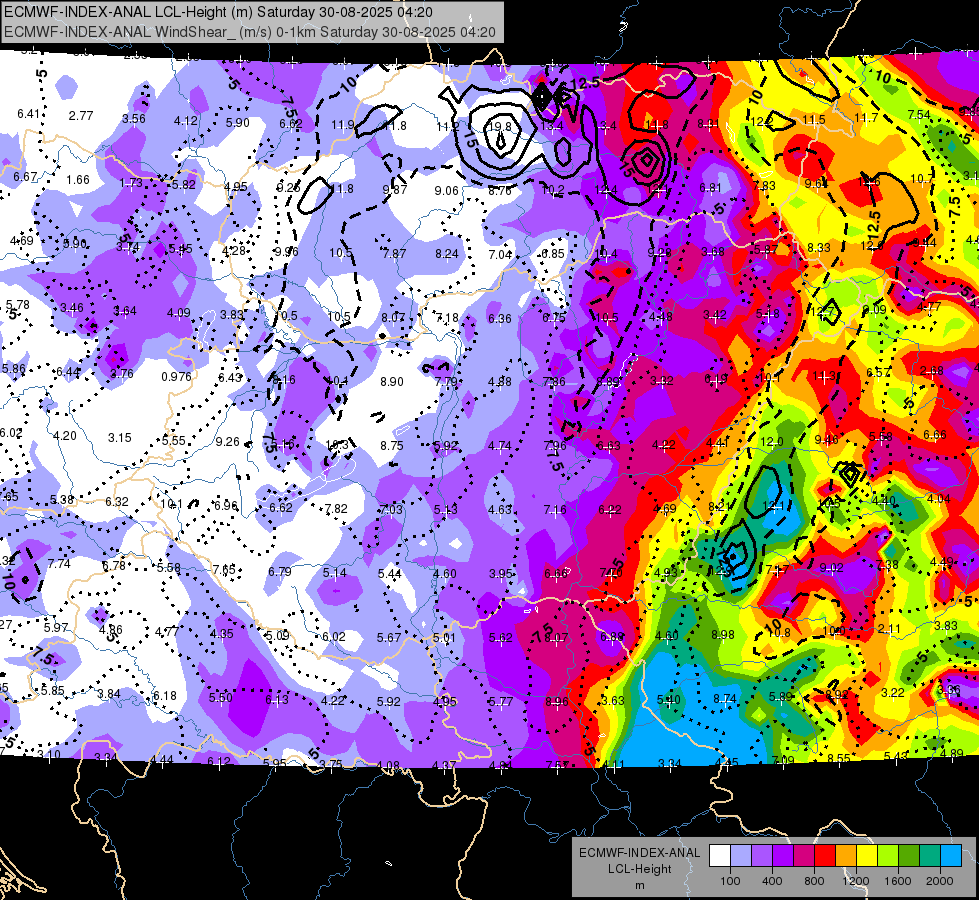The width and height of the screenshot is (979, 900).
Task: Click the wind shear value 9.96
Action: point(287,252)
